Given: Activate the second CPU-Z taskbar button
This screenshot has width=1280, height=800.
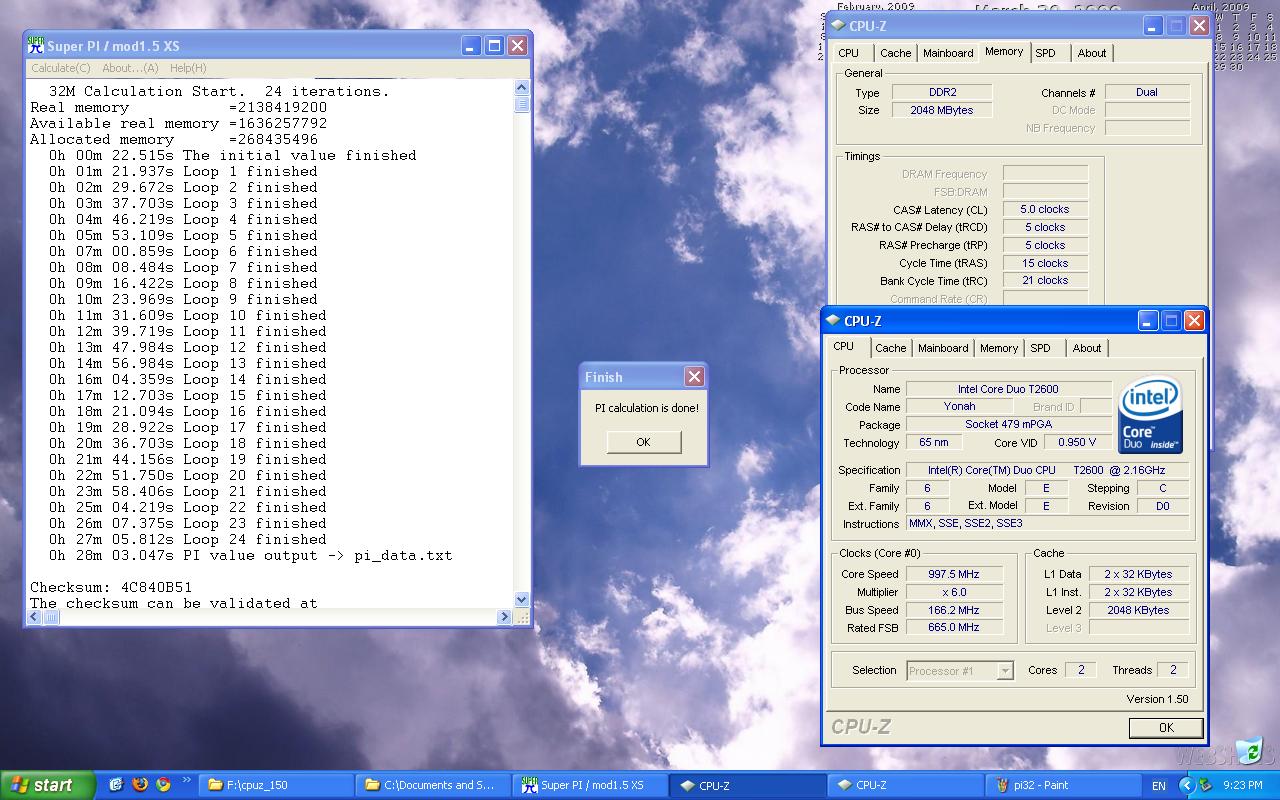Looking at the screenshot, I should click(905, 785).
